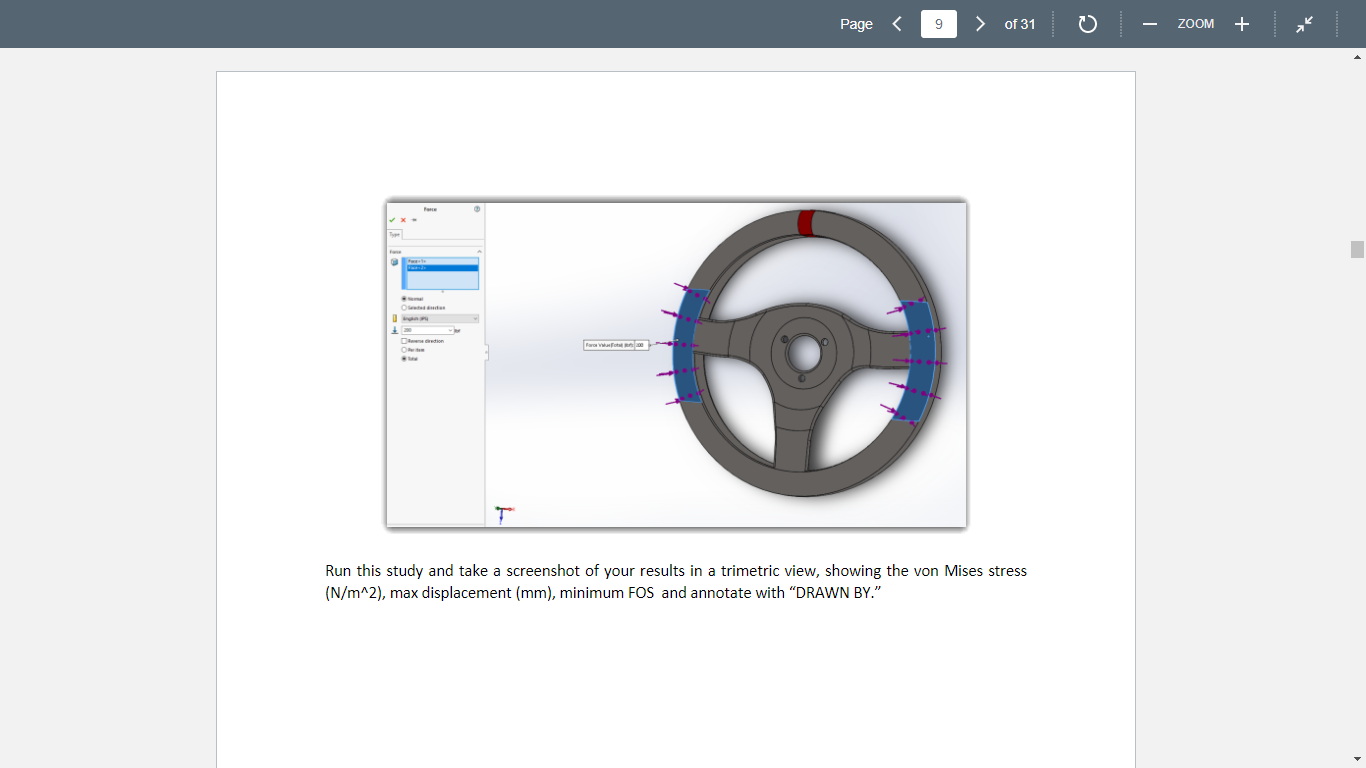Zoom in with the plus button
Image resolution: width=1366 pixels, height=768 pixels.
tap(1241, 24)
